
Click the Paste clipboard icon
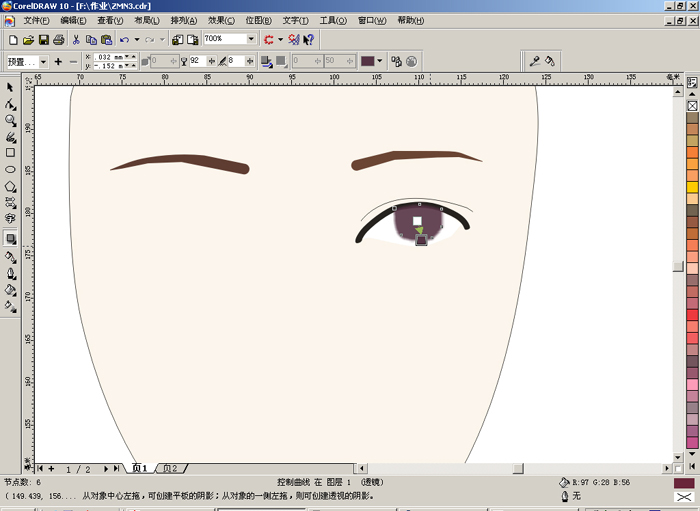106,39
